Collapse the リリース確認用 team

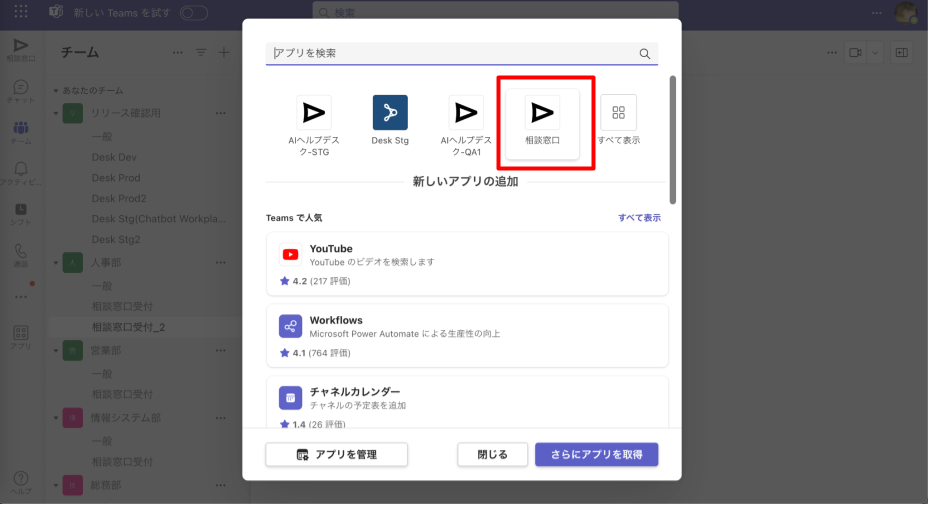point(56,113)
